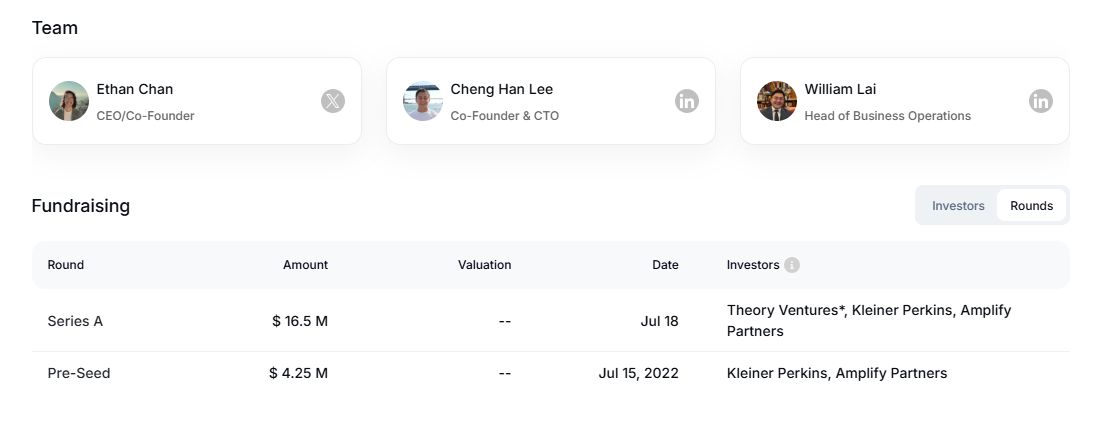Select the Pre-Seed round row
1093x424 pixels.
(x=79, y=373)
